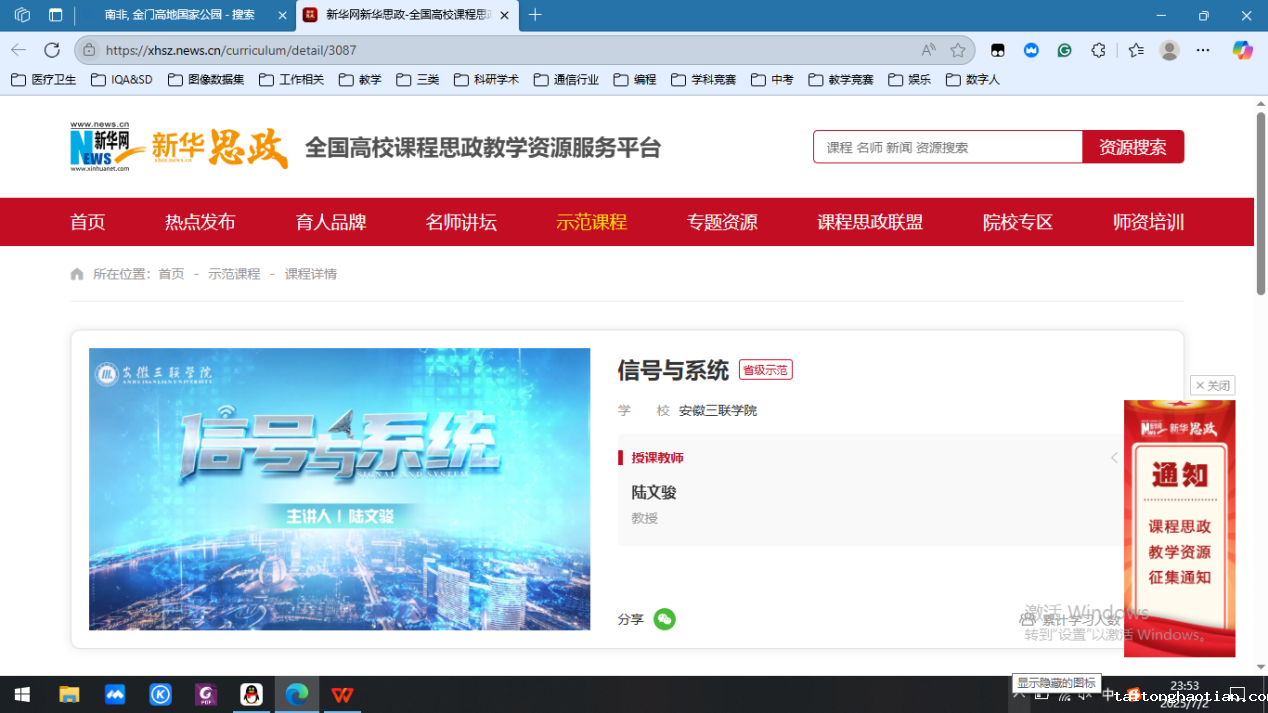Refresh the current page
Image resolution: width=1268 pixels, height=713 pixels.
tap(52, 50)
